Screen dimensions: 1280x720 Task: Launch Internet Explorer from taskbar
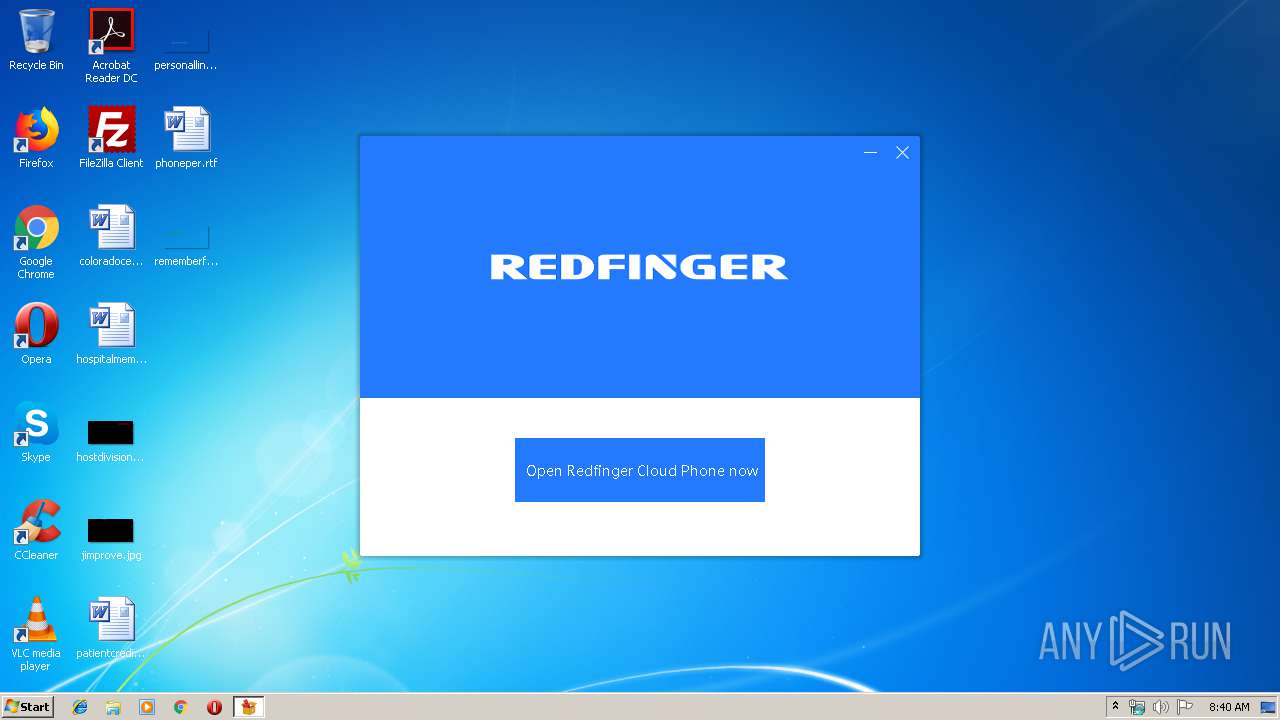click(x=80, y=707)
